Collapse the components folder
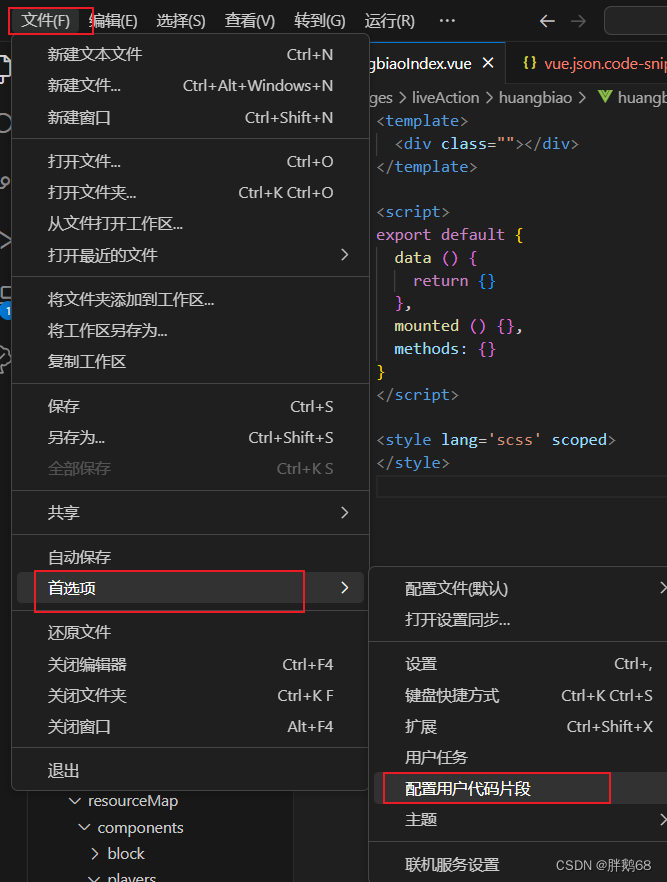Image resolution: width=667 pixels, height=882 pixels. 84,827
